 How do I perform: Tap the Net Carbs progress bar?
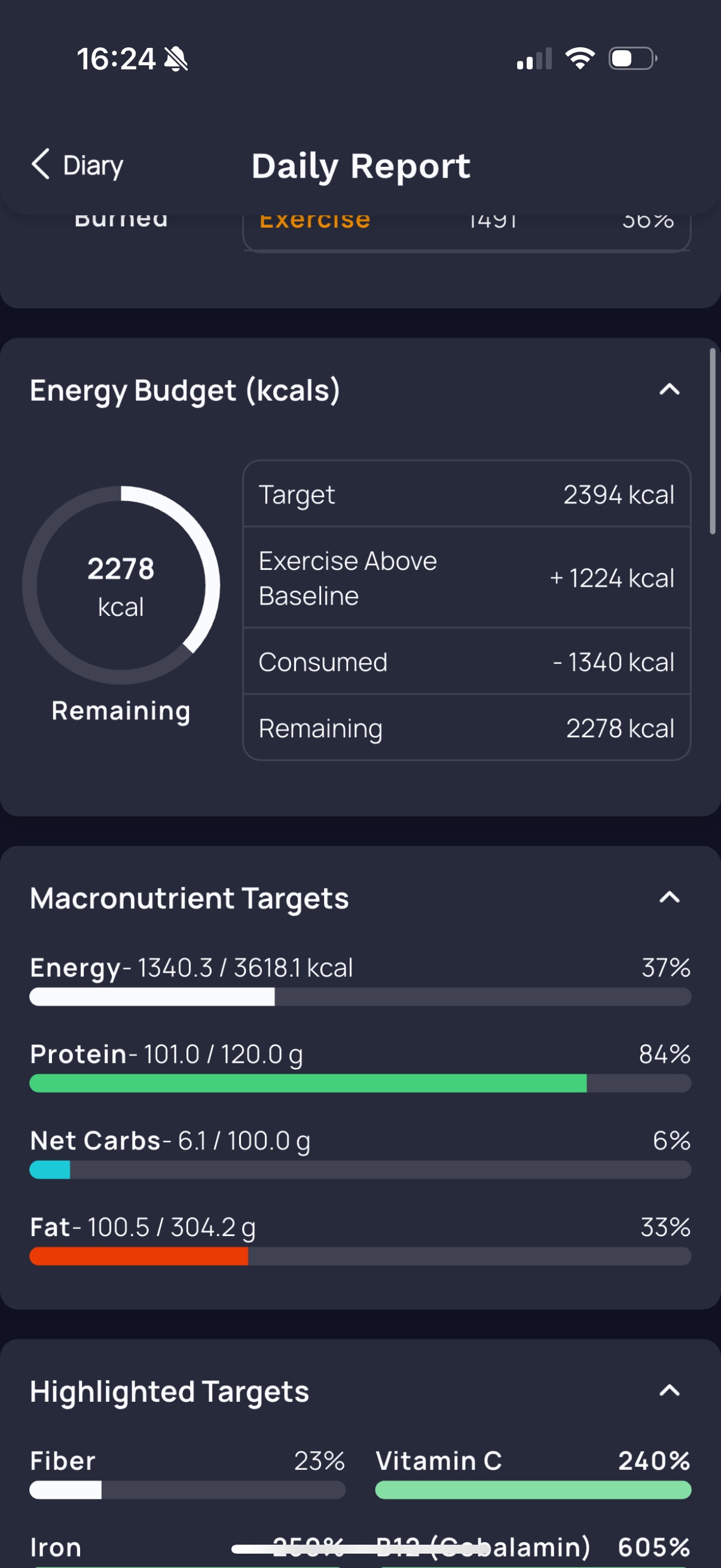click(360, 1170)
